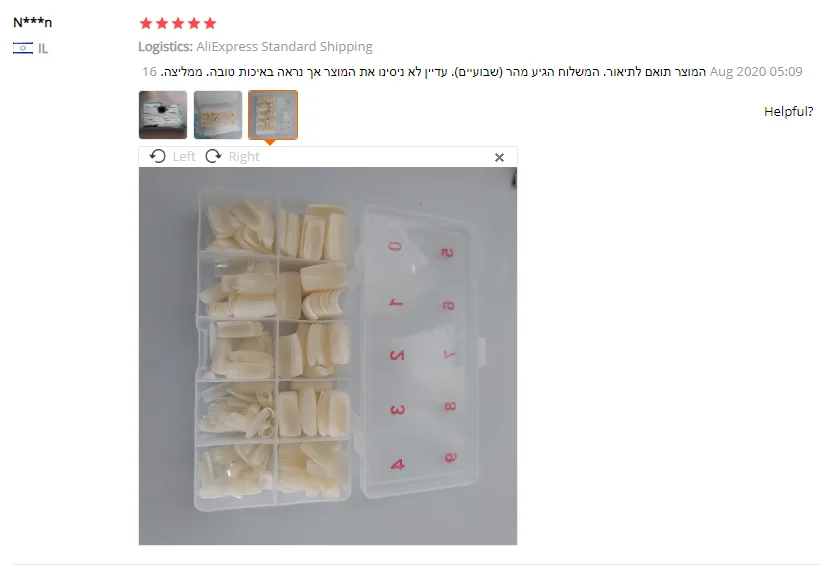820x571 pixels.
Task: Click the Hebrew review comment text
Action: click(x=432, y=72)
